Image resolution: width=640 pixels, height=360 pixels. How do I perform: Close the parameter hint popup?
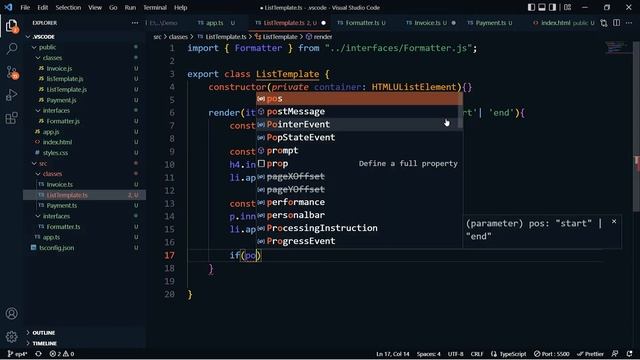point(613,222)
